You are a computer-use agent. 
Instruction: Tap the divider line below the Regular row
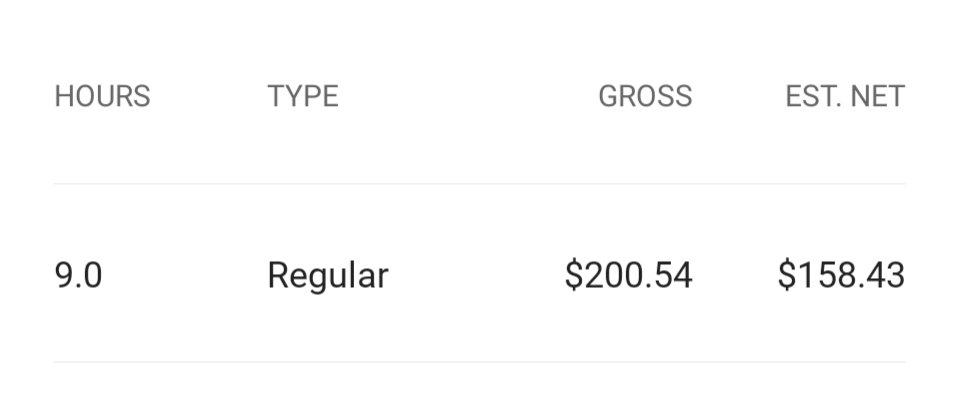pos(480,362)
